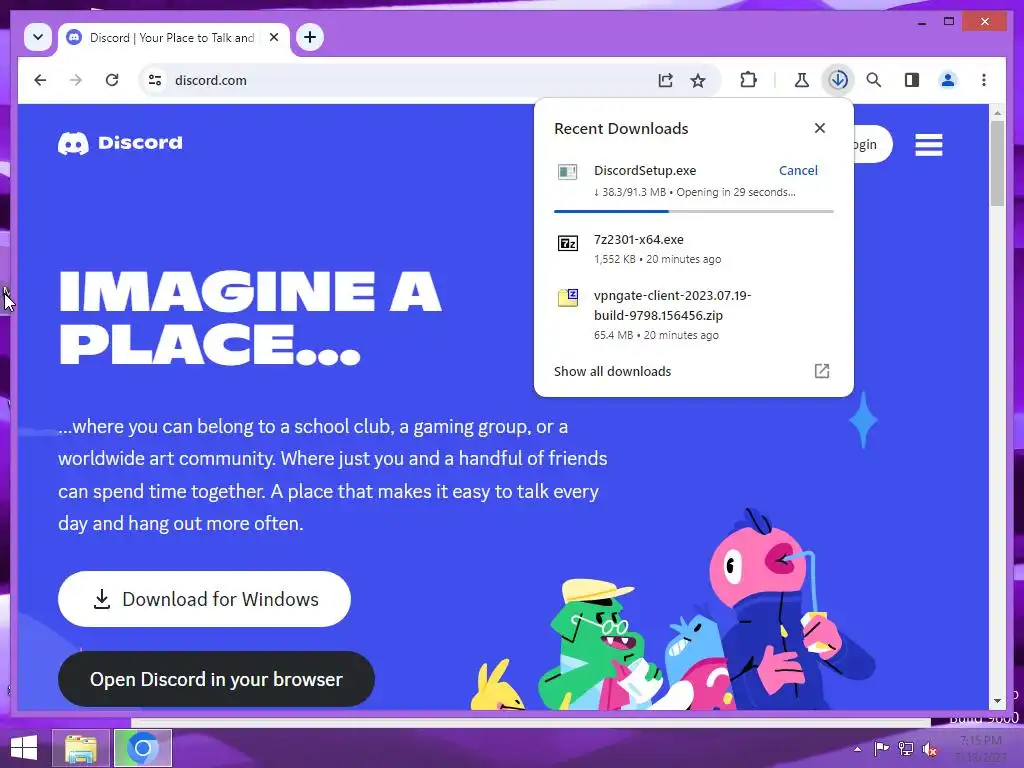Click the 7-Zip file icon
Viewport: 1024px width, 768px height.
[x=568, y=244]
